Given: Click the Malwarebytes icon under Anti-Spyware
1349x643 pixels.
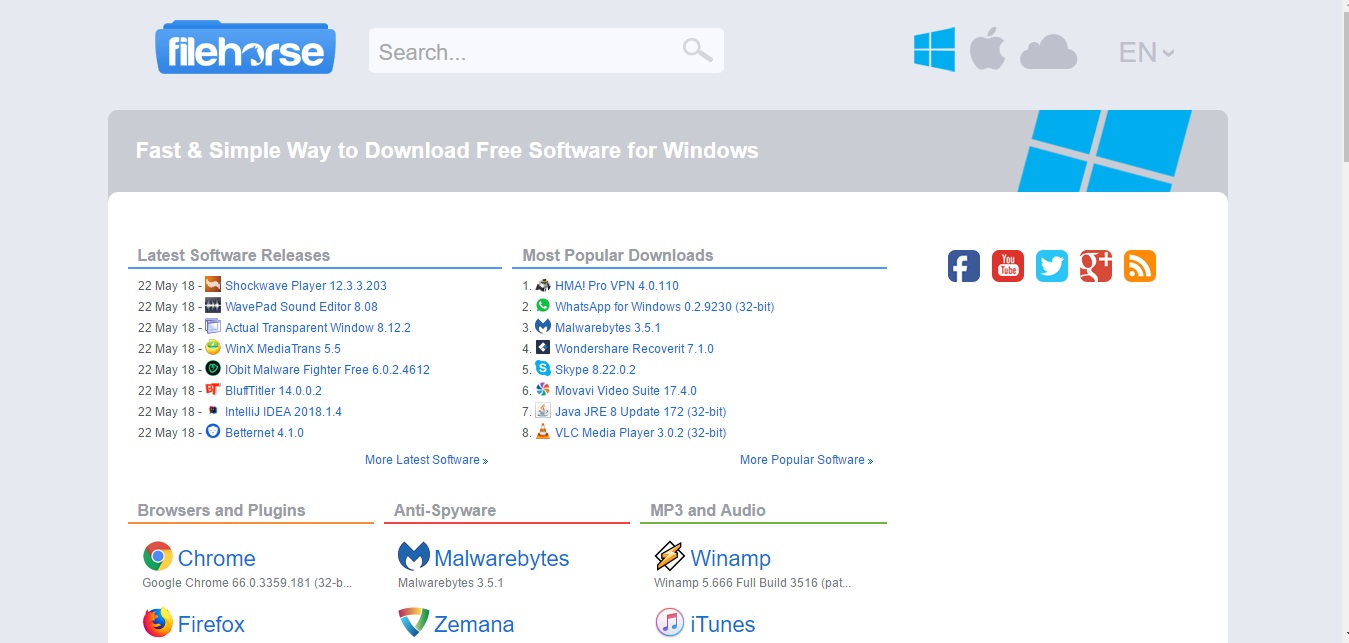Looking at the screenshot, I should click(x=413, y=555).
